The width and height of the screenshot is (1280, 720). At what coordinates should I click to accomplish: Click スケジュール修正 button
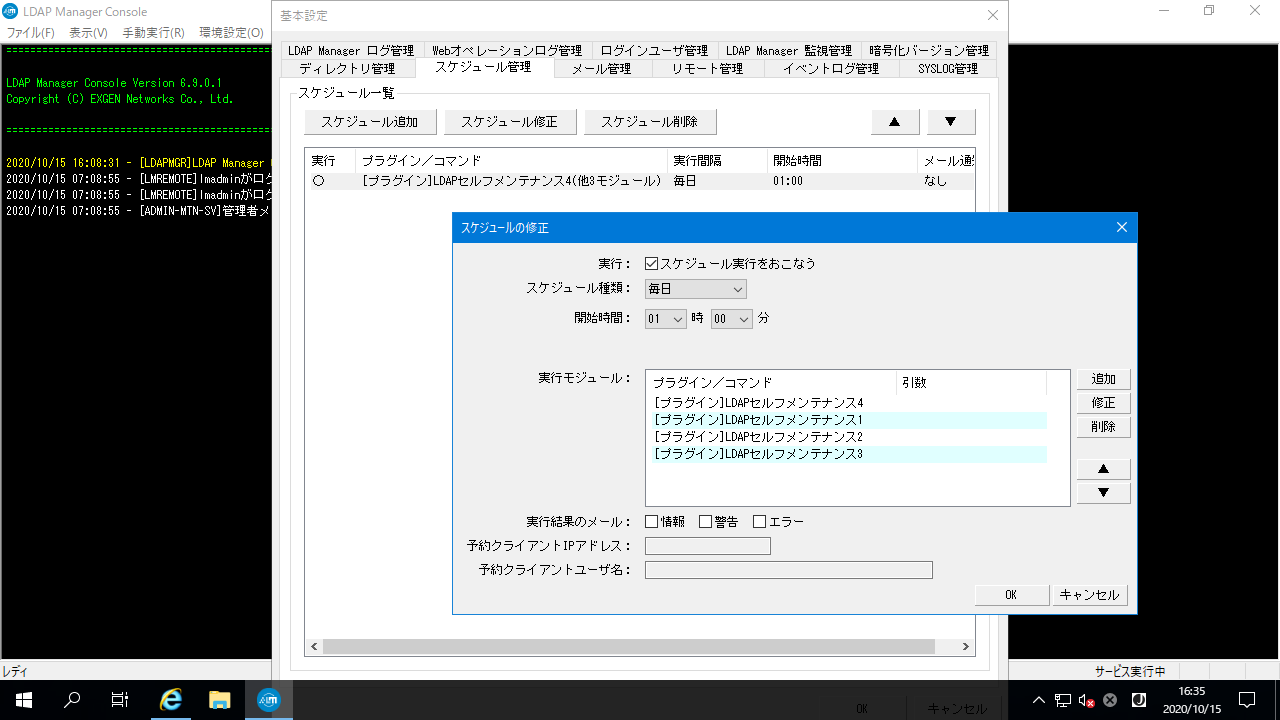pos(510,122)
